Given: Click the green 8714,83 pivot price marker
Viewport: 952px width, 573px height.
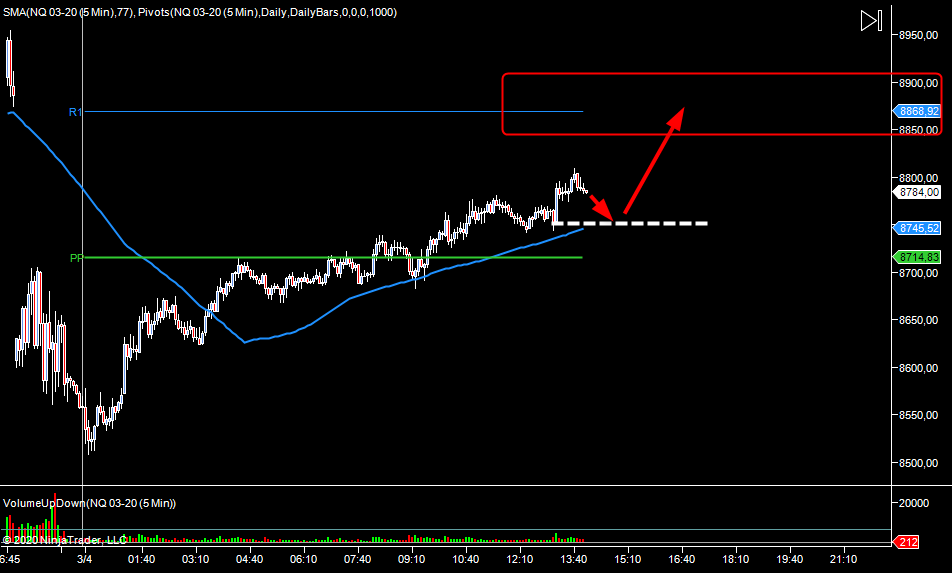Looking at the screenshot, I should pos(918,257).
